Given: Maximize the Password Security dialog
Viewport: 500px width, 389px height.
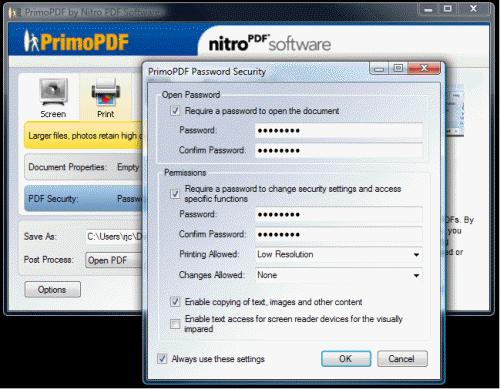Looking at the screenshot, I should tap(398, 68).
